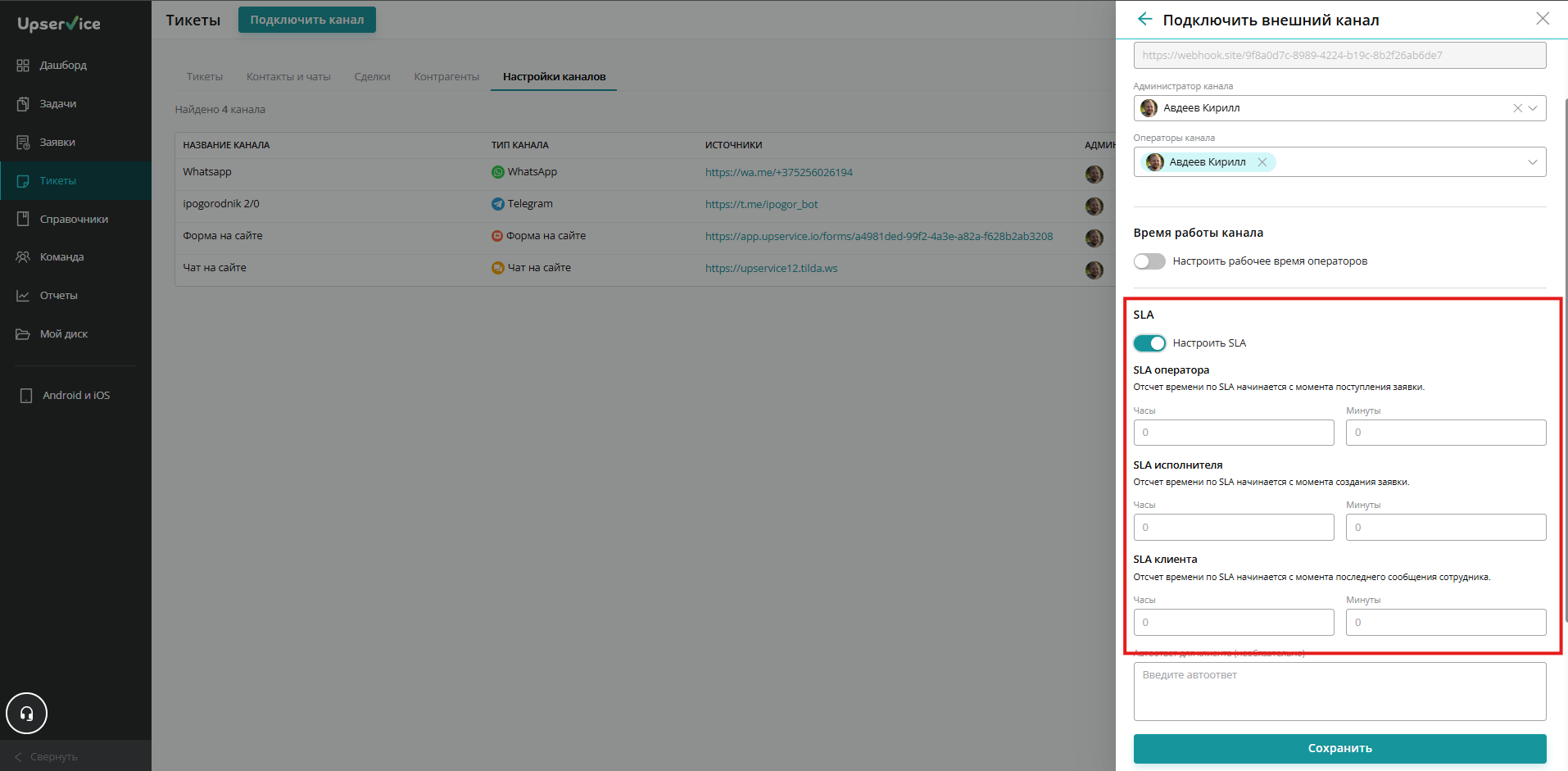Focus the SLA клиента Минуты field

[1446, 623]
